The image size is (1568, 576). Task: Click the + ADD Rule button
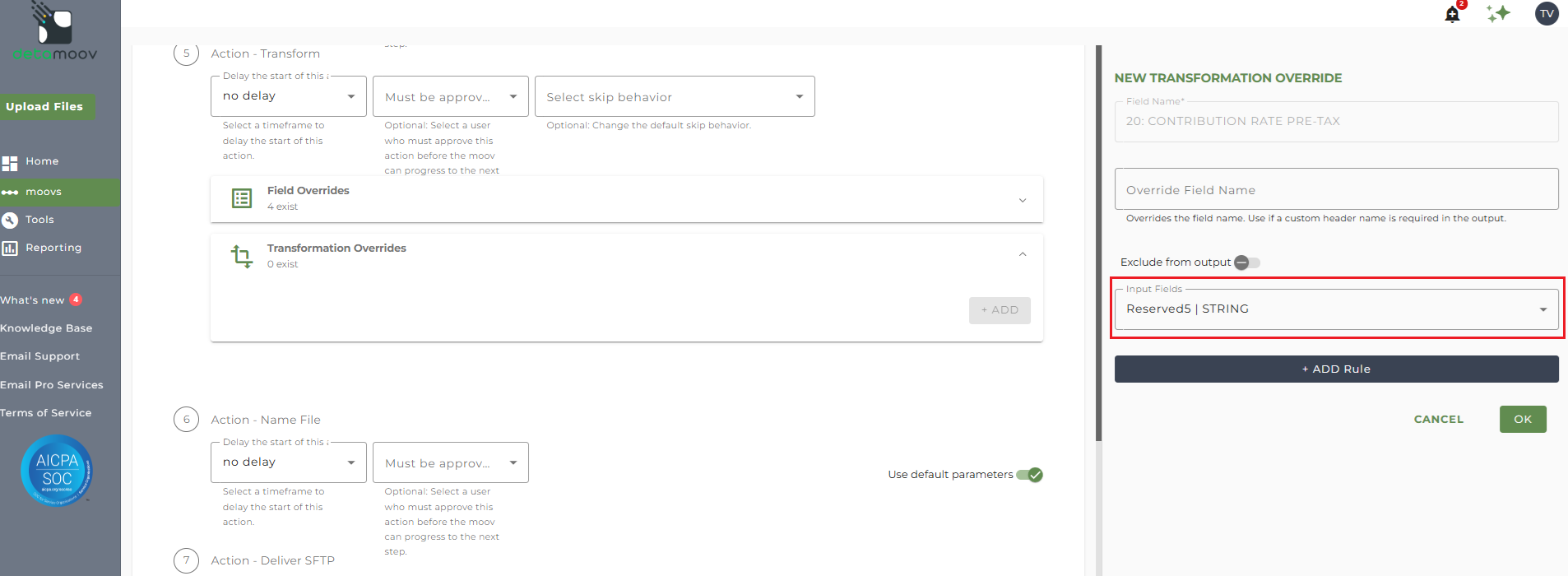click(x=1337, y=369)
